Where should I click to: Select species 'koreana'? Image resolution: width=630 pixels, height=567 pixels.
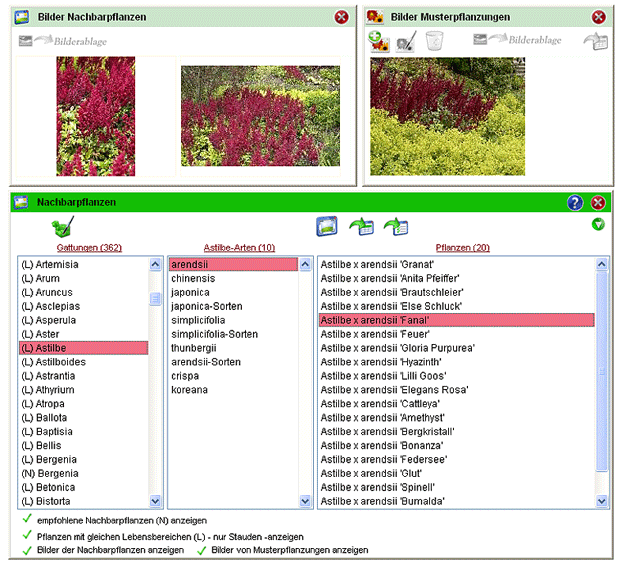(x=233, y=390)
